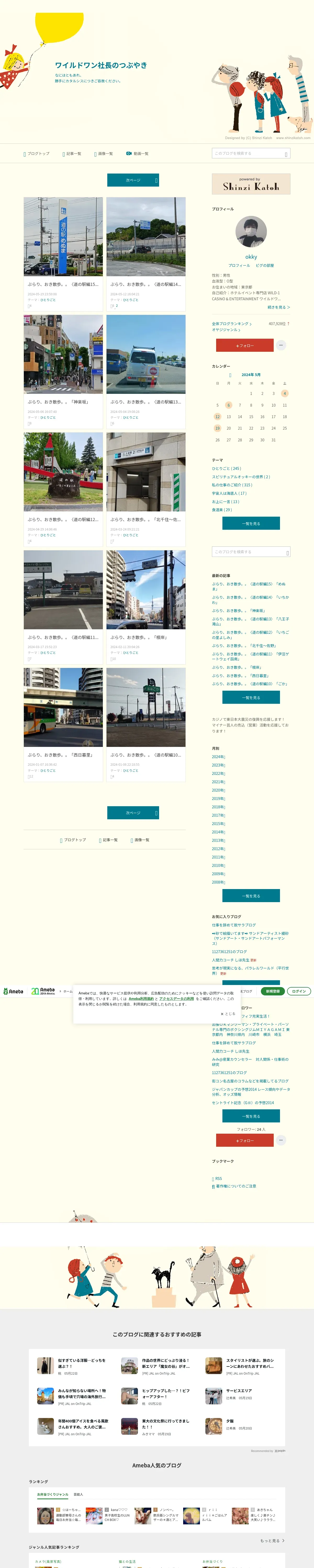The width and height of the screenshot is (314, 1568).
Task: Open the ••• more menu beside the profile フォロー button
Action: point(281,345)
